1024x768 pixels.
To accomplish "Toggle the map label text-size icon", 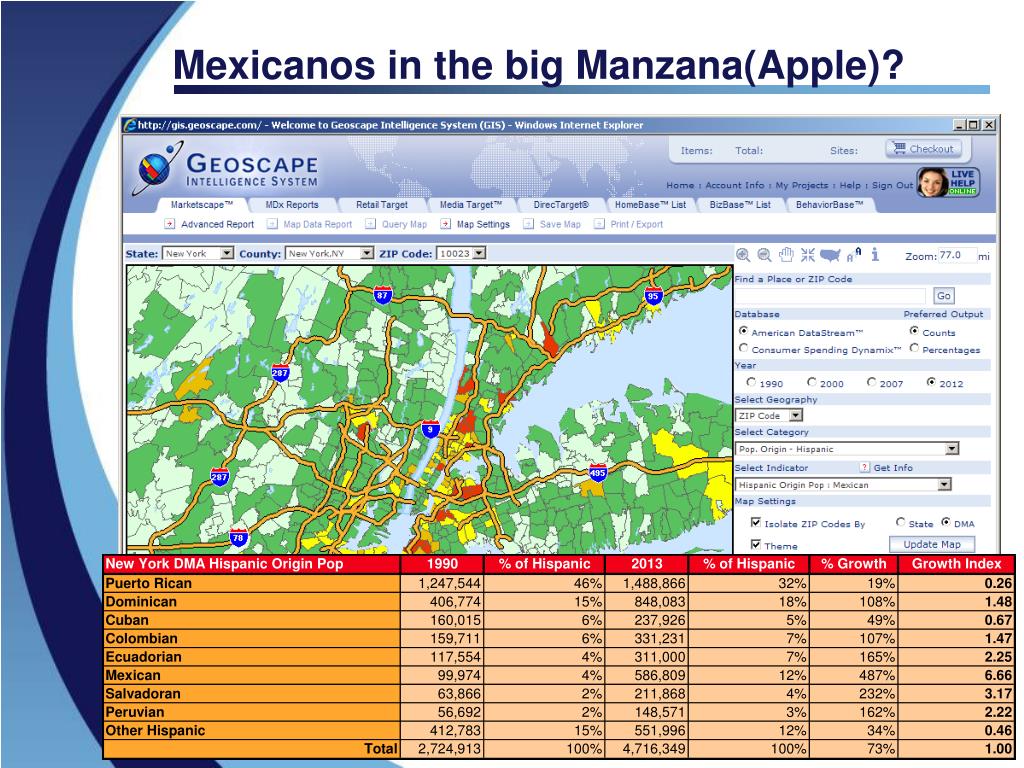I will tap(854, 255).
